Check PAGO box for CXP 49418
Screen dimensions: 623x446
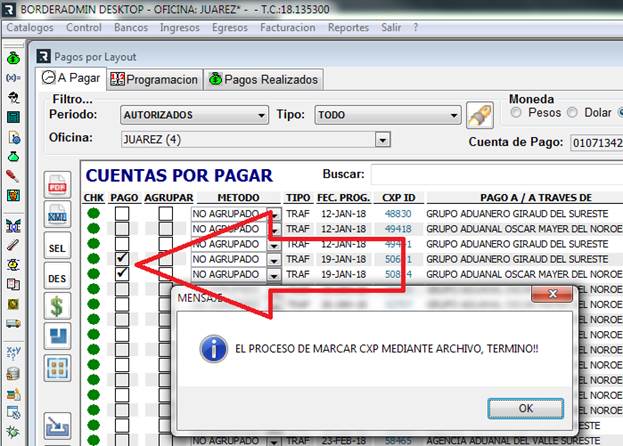click(x=122, y=229)
